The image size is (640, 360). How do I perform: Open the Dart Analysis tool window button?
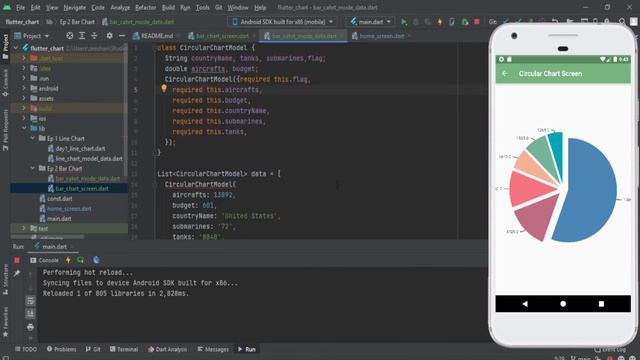(167, 349)
